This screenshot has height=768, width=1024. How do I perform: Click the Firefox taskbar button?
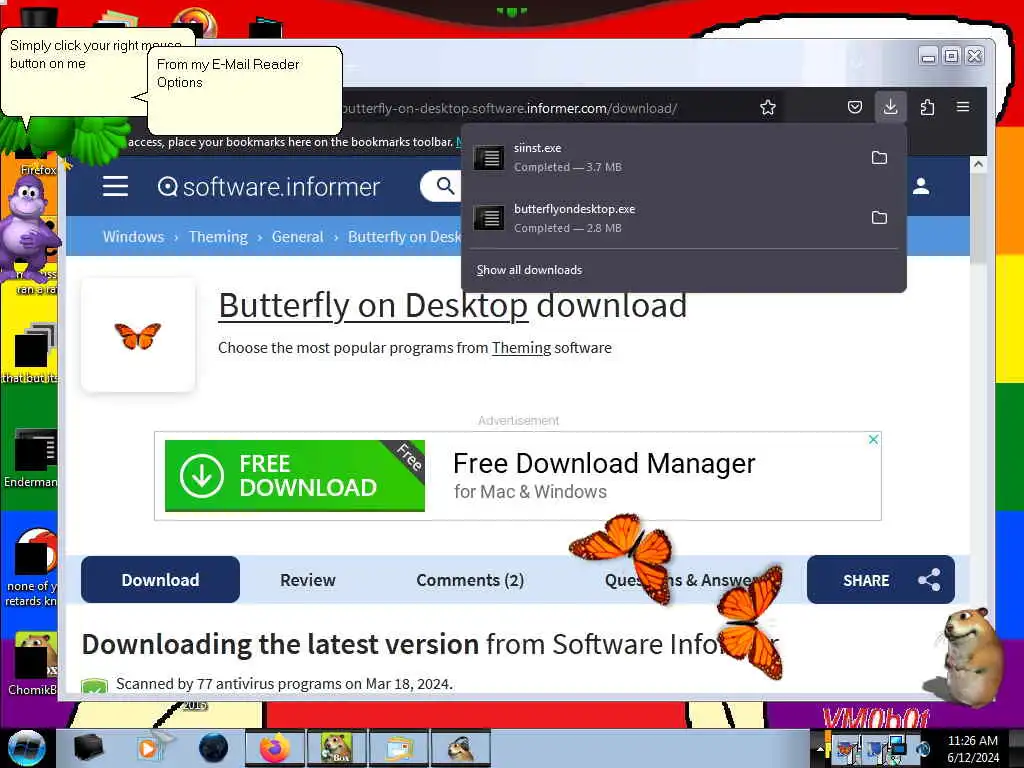[x=275, y=748]
